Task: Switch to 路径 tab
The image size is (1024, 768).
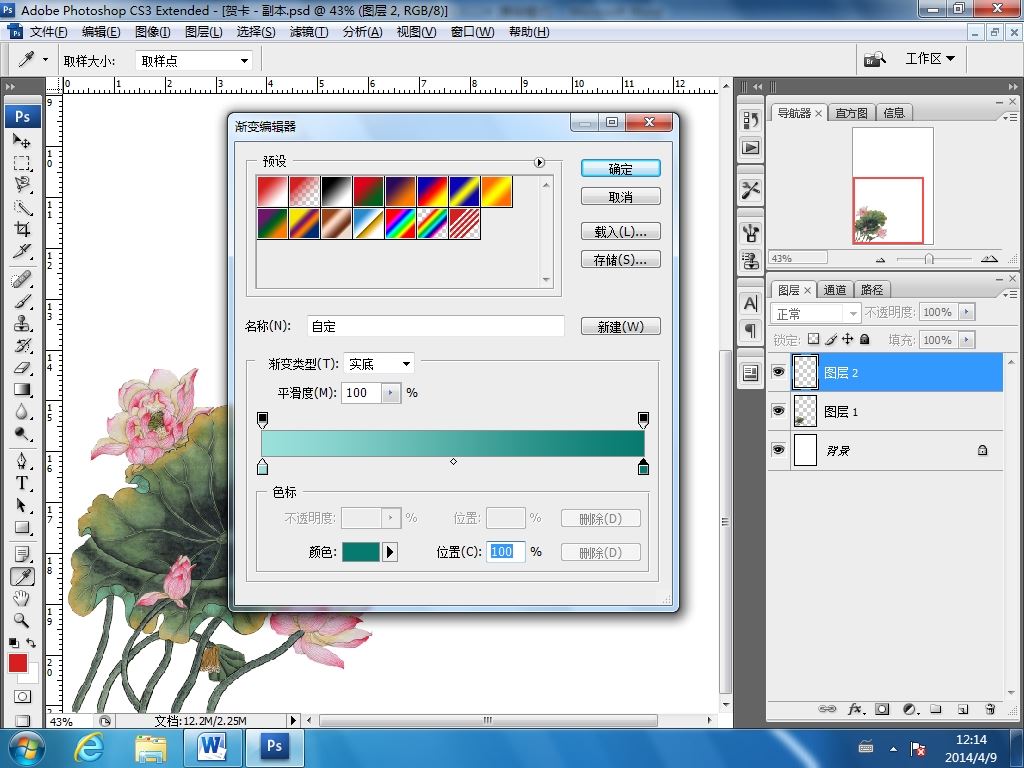Action: [x=872, y=290]
